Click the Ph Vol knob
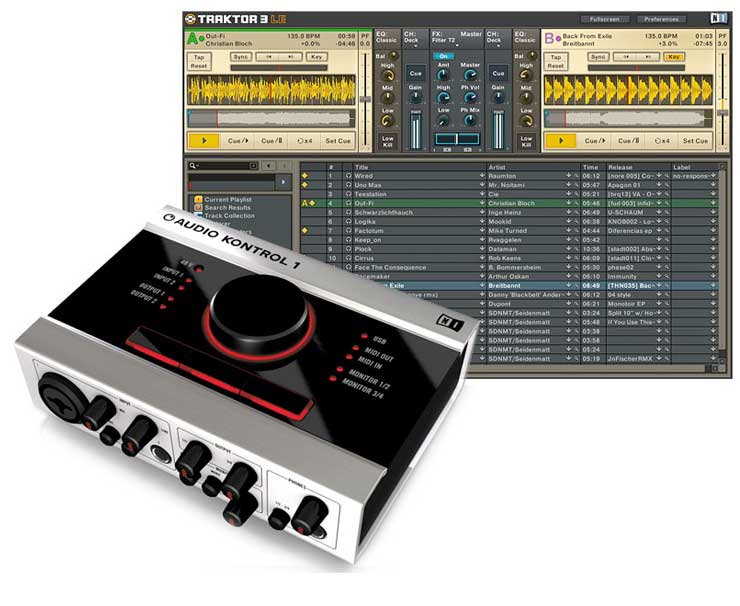 coord(470,97)
